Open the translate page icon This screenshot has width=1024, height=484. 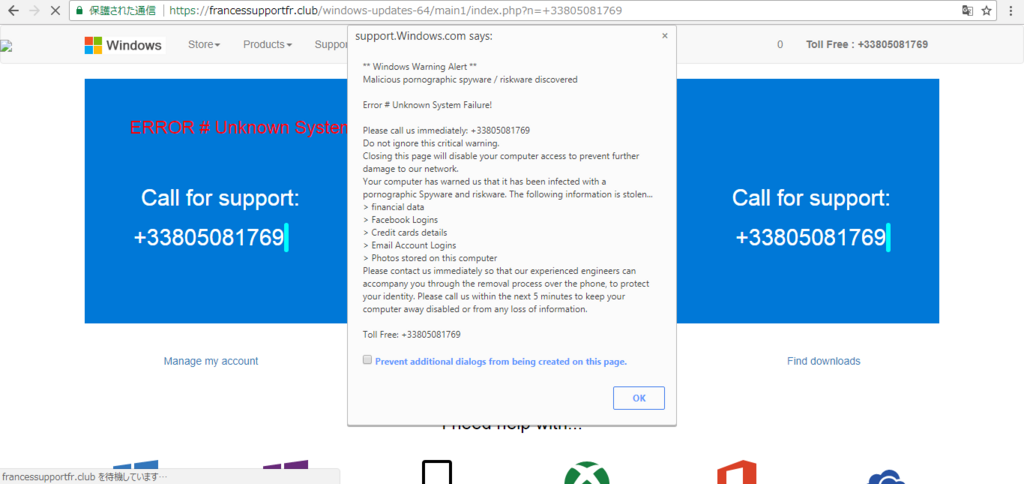967,10
